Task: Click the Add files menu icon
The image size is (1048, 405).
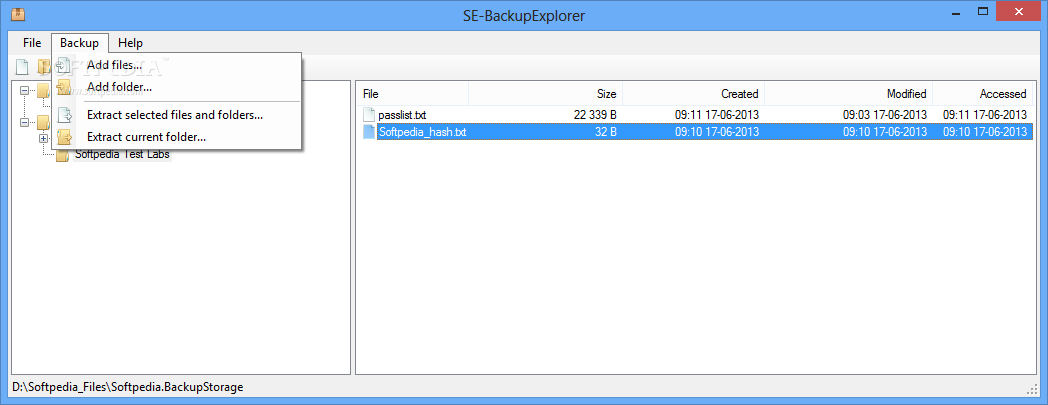Action: [x=64, y=65]
